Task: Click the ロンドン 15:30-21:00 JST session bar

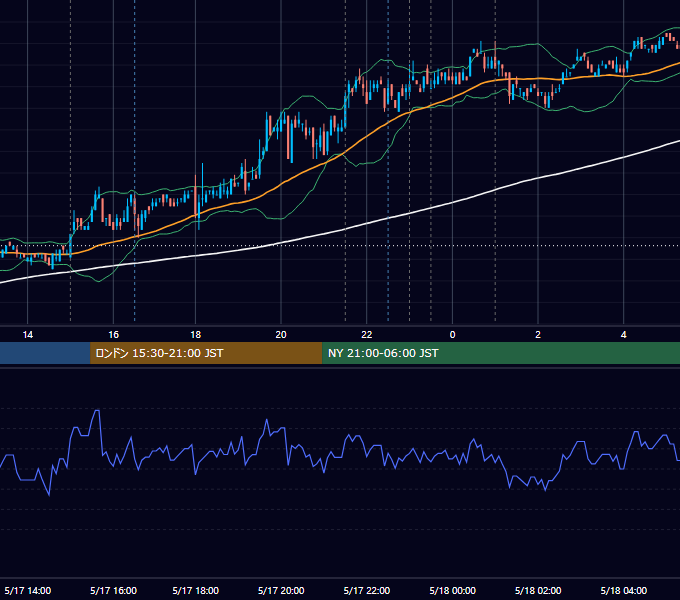Action: tap(206, 353)
